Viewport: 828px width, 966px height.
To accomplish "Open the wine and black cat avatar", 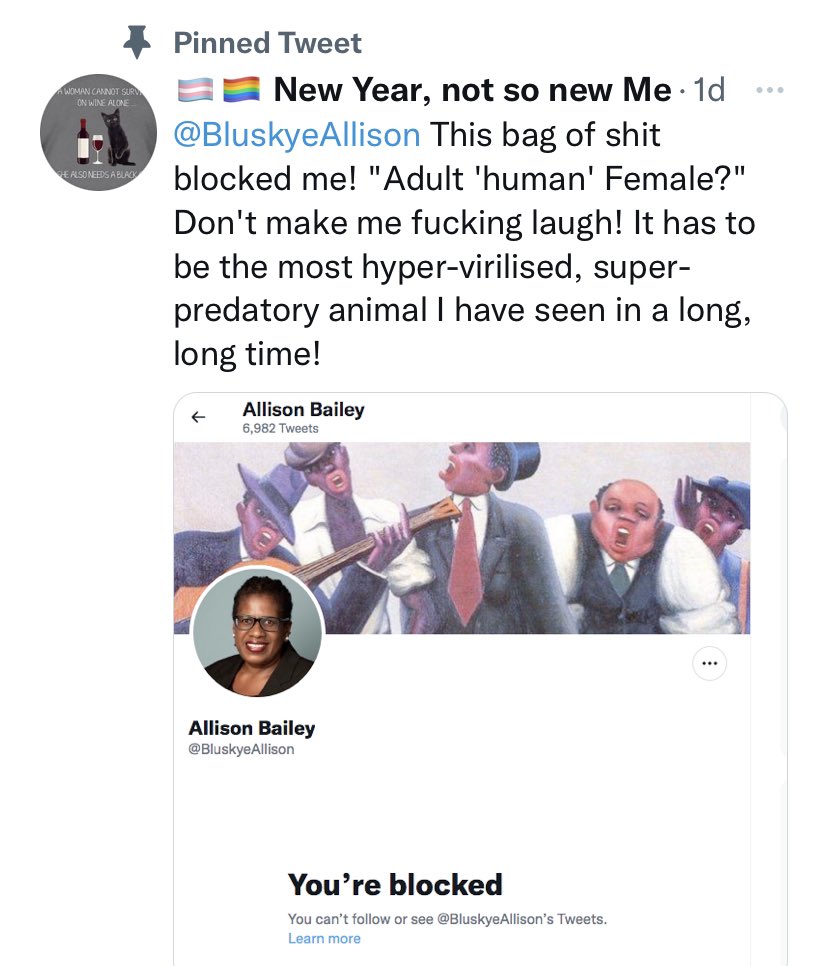I will [98, 132].
